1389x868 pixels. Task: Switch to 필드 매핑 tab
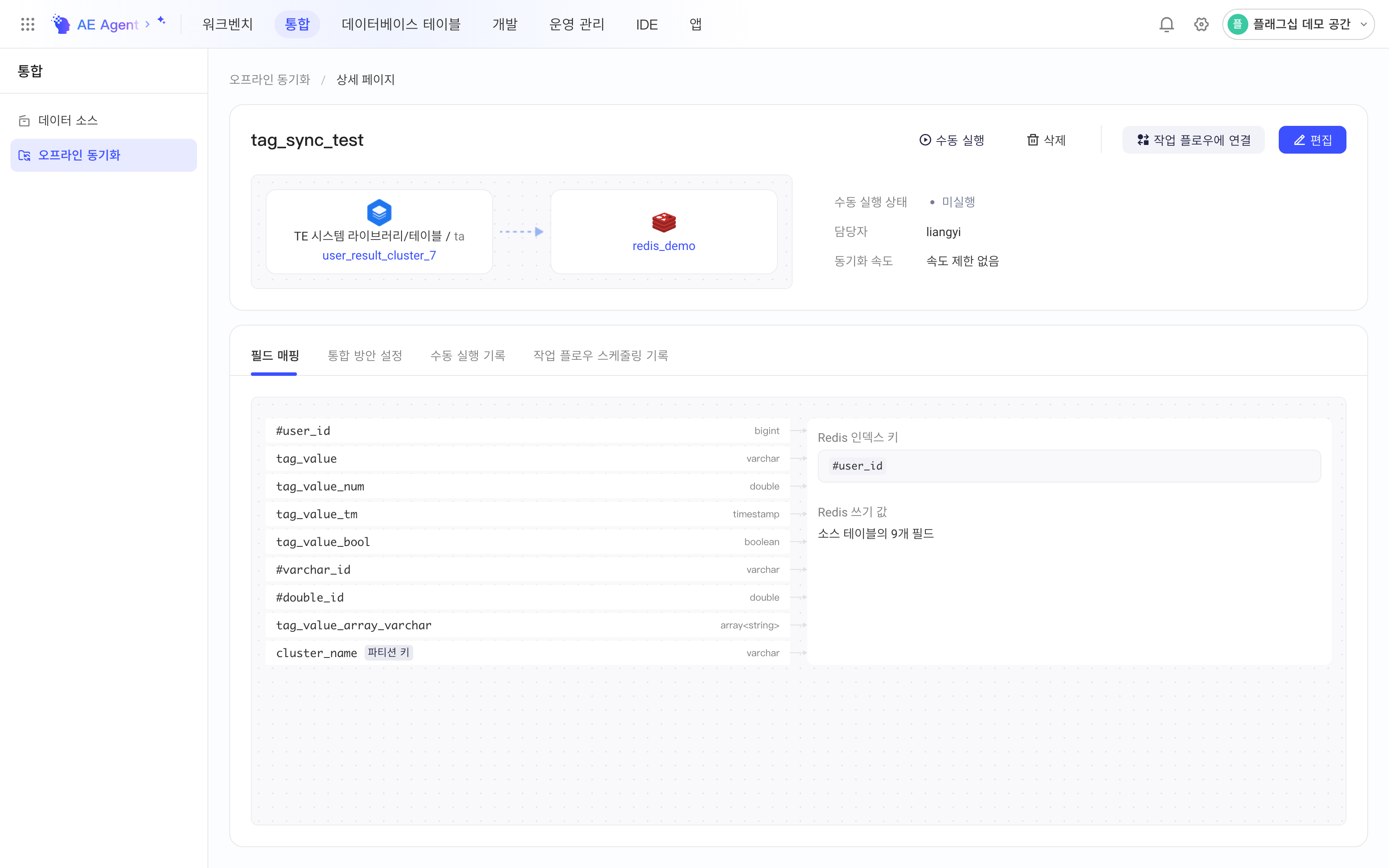click(x=275, y=356)
